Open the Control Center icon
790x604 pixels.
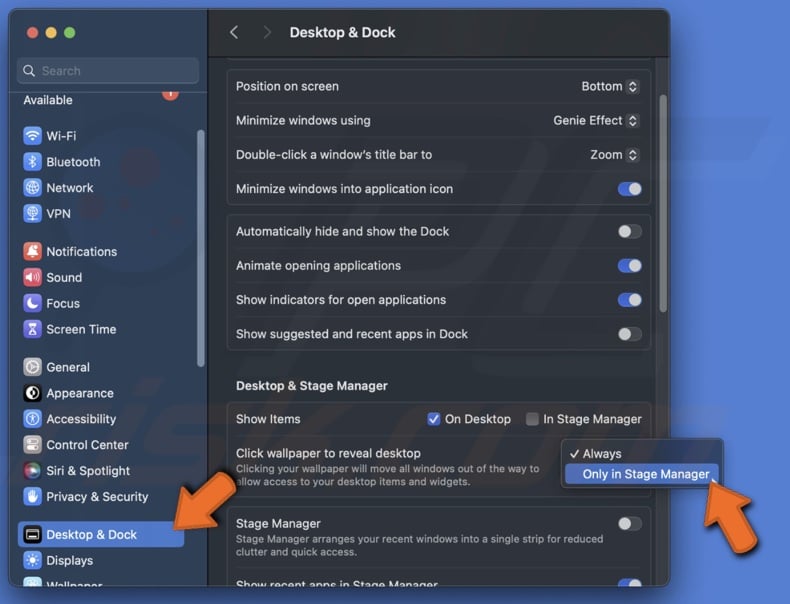[32, 445]
